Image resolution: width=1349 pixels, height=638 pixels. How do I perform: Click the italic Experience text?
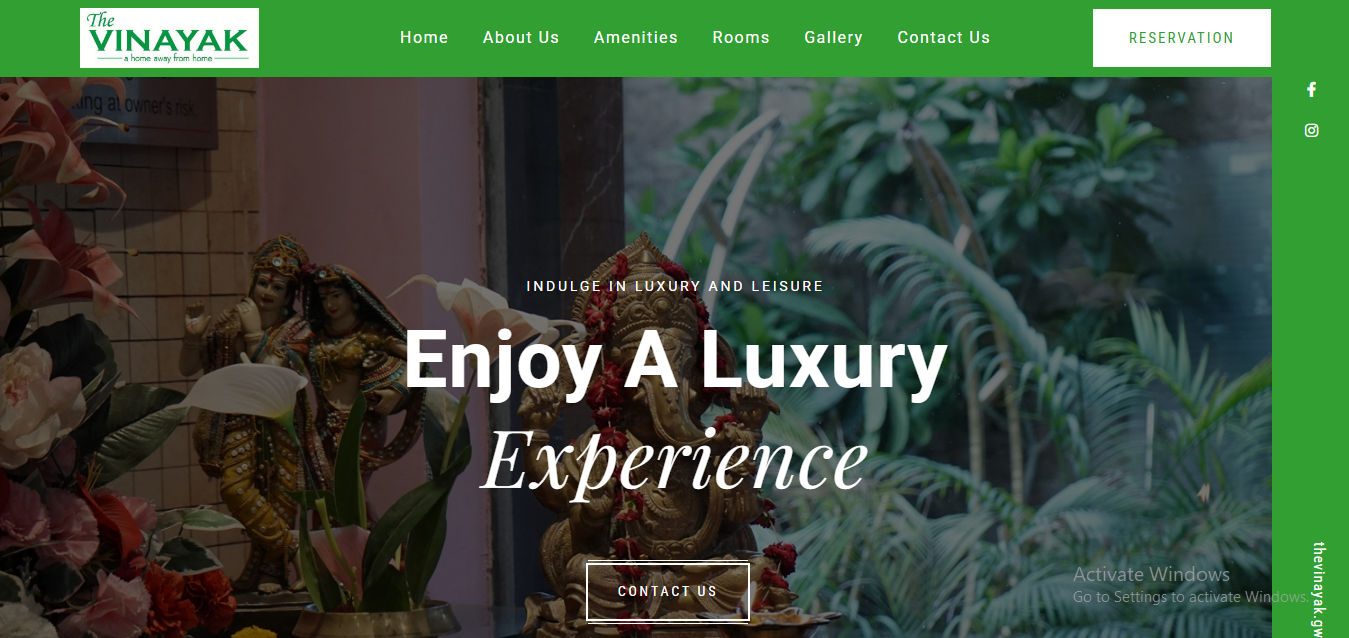coord(674,461)
